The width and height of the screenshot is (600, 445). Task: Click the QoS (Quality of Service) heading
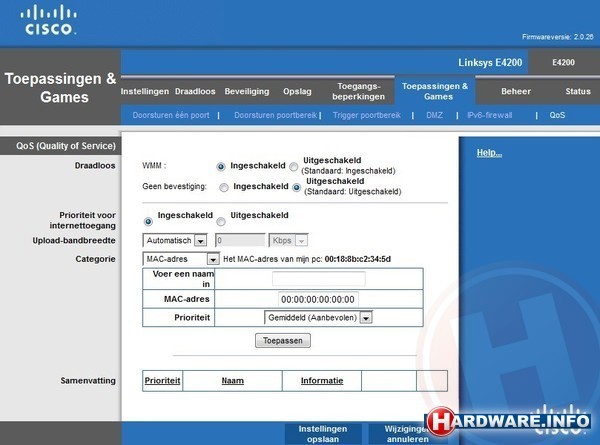coord(66,146)
